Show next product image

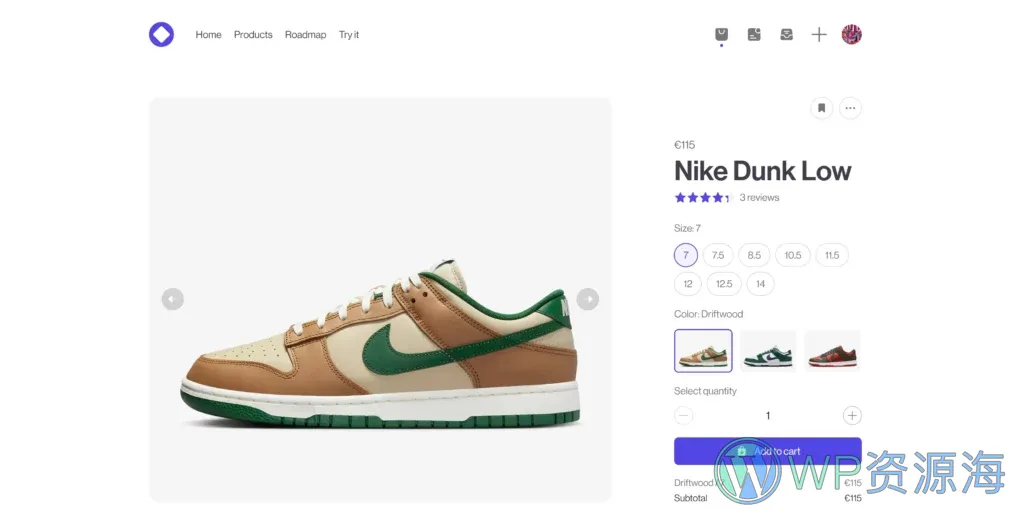[x=588, y=299]
